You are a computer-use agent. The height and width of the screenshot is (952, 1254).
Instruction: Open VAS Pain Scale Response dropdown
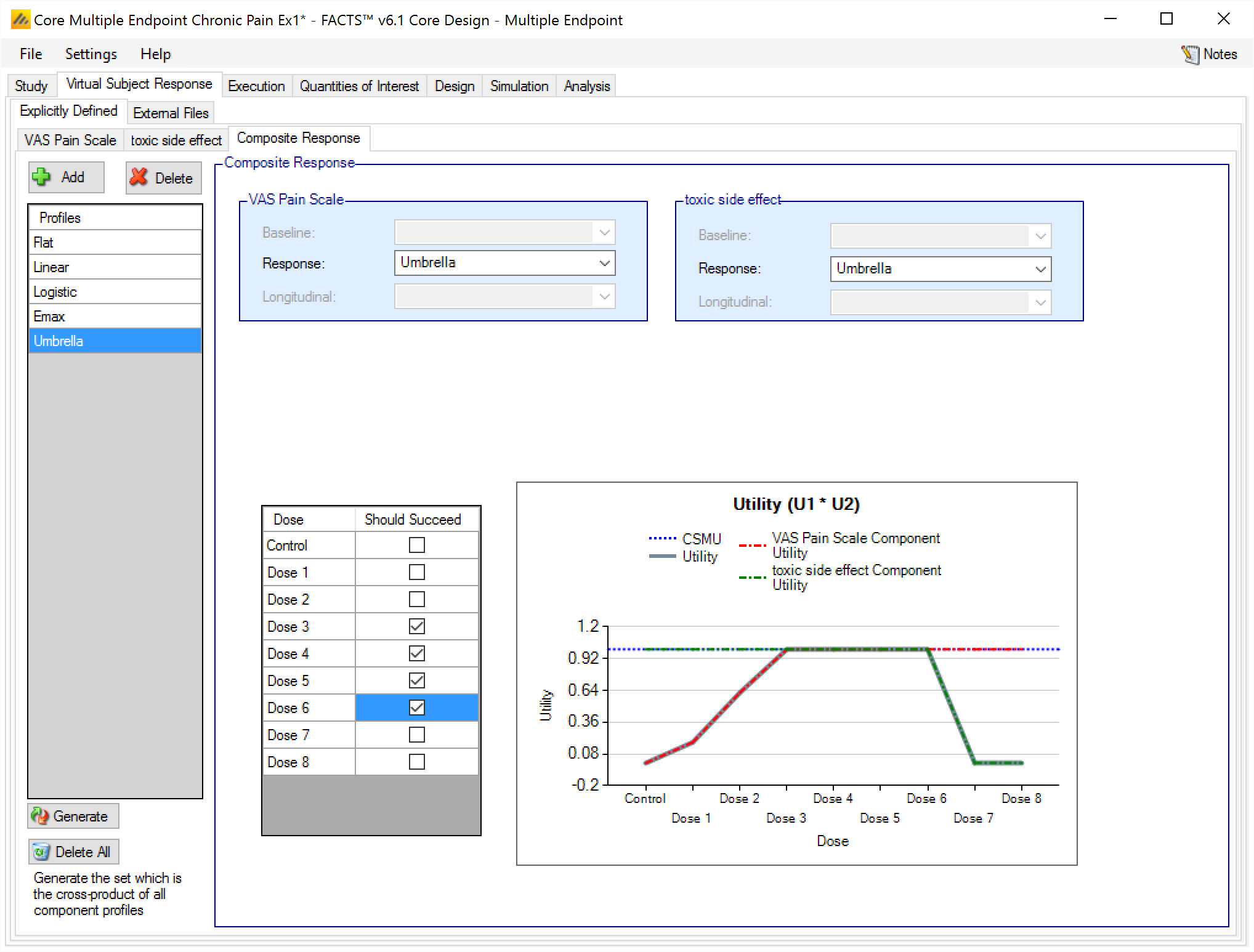(x=604, y=264)
